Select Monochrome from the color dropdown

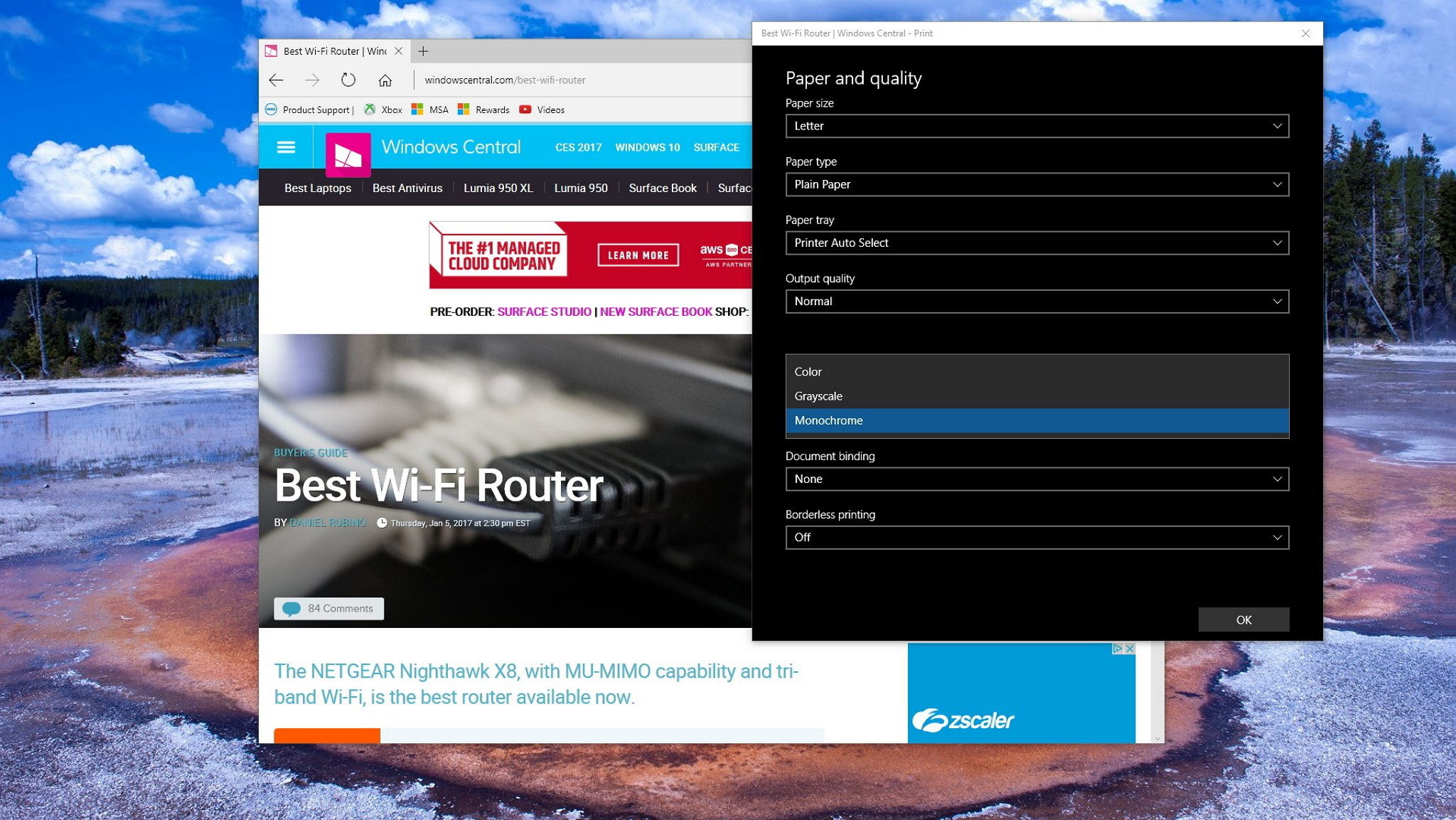1037,420
